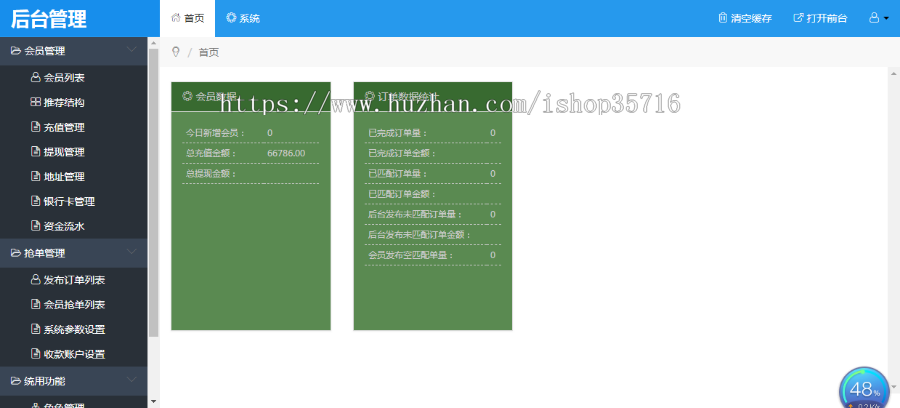This screenshot has width=900, height=408.
Task: Click the 总提现金额 label
Action: tap(211, 174)
